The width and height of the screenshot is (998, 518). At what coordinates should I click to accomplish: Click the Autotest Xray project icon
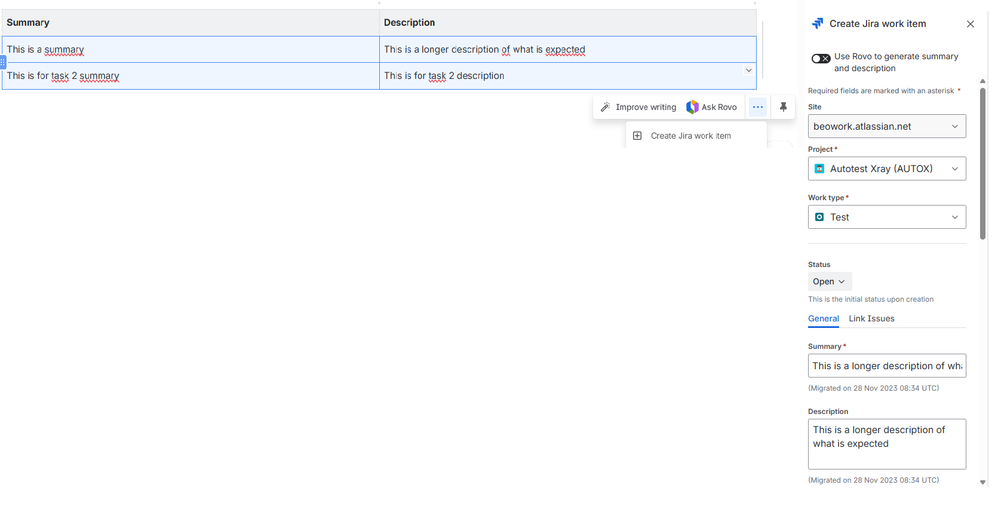click(x=819, y=169)
